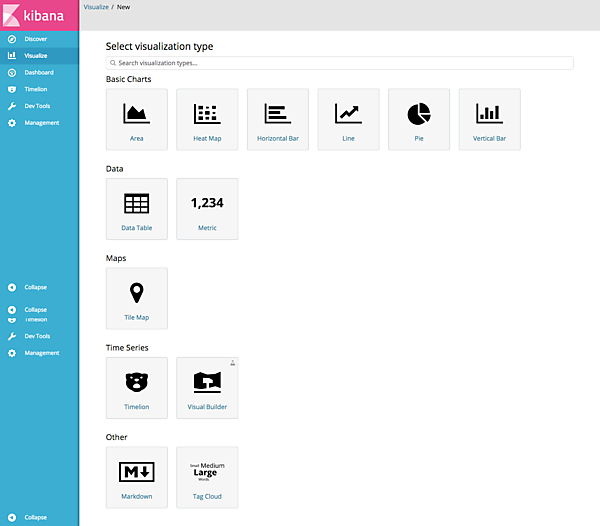Click the 'Select visualization type' heading
This screenshot has height=526, width=600.
(x=159, y=46)
